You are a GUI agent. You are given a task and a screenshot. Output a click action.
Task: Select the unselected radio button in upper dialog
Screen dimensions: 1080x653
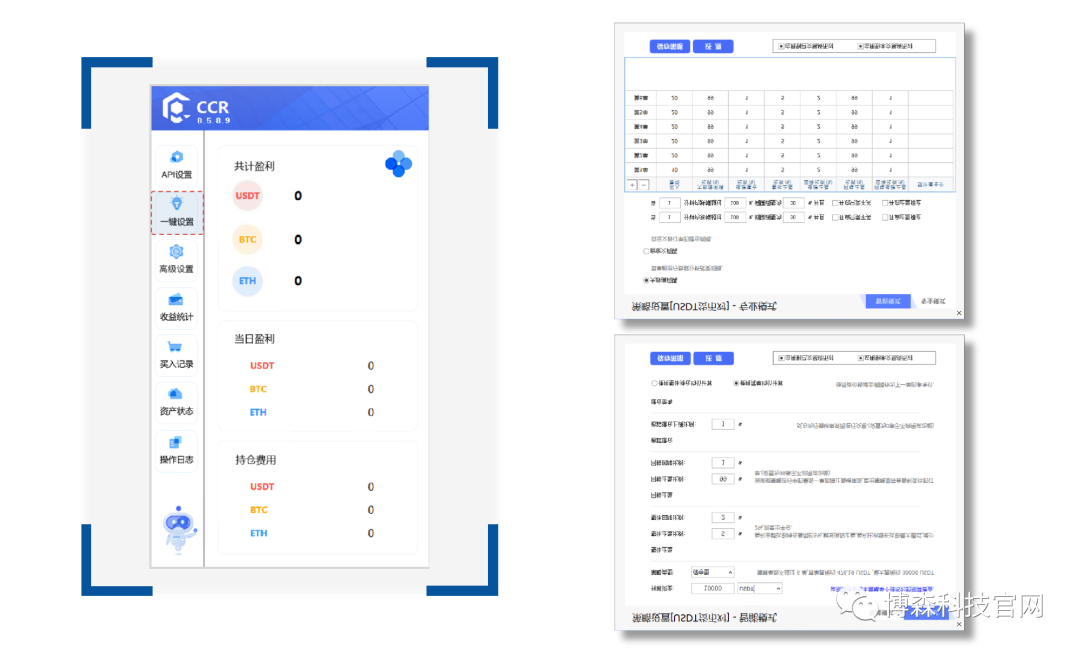click(646, 251)
